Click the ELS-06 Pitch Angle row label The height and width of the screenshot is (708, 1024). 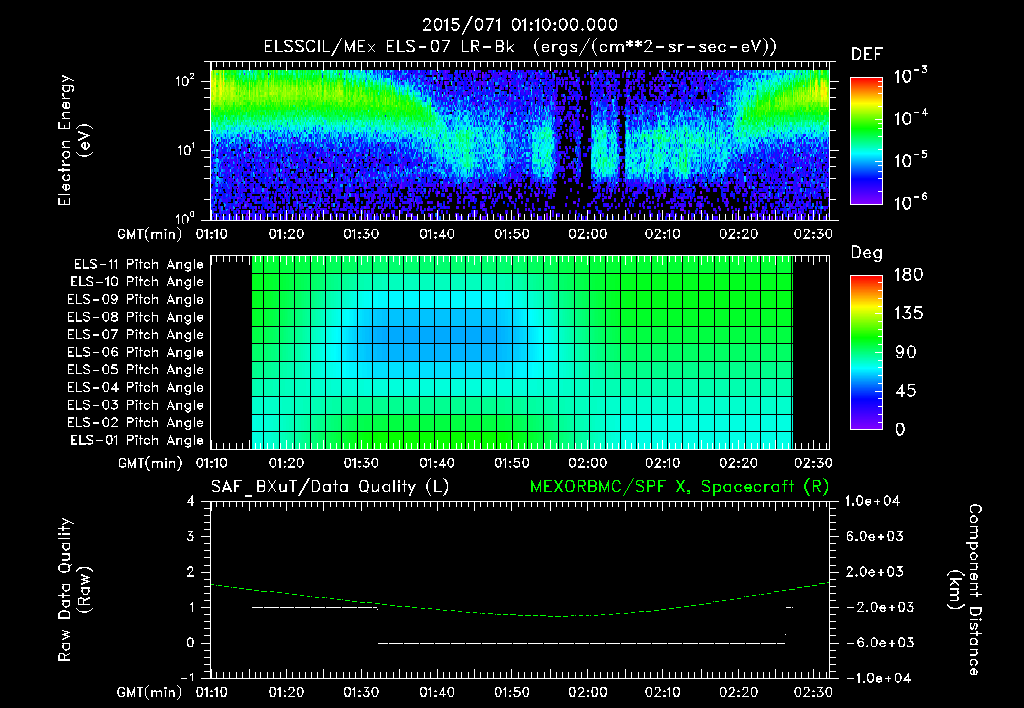[136, 352]
